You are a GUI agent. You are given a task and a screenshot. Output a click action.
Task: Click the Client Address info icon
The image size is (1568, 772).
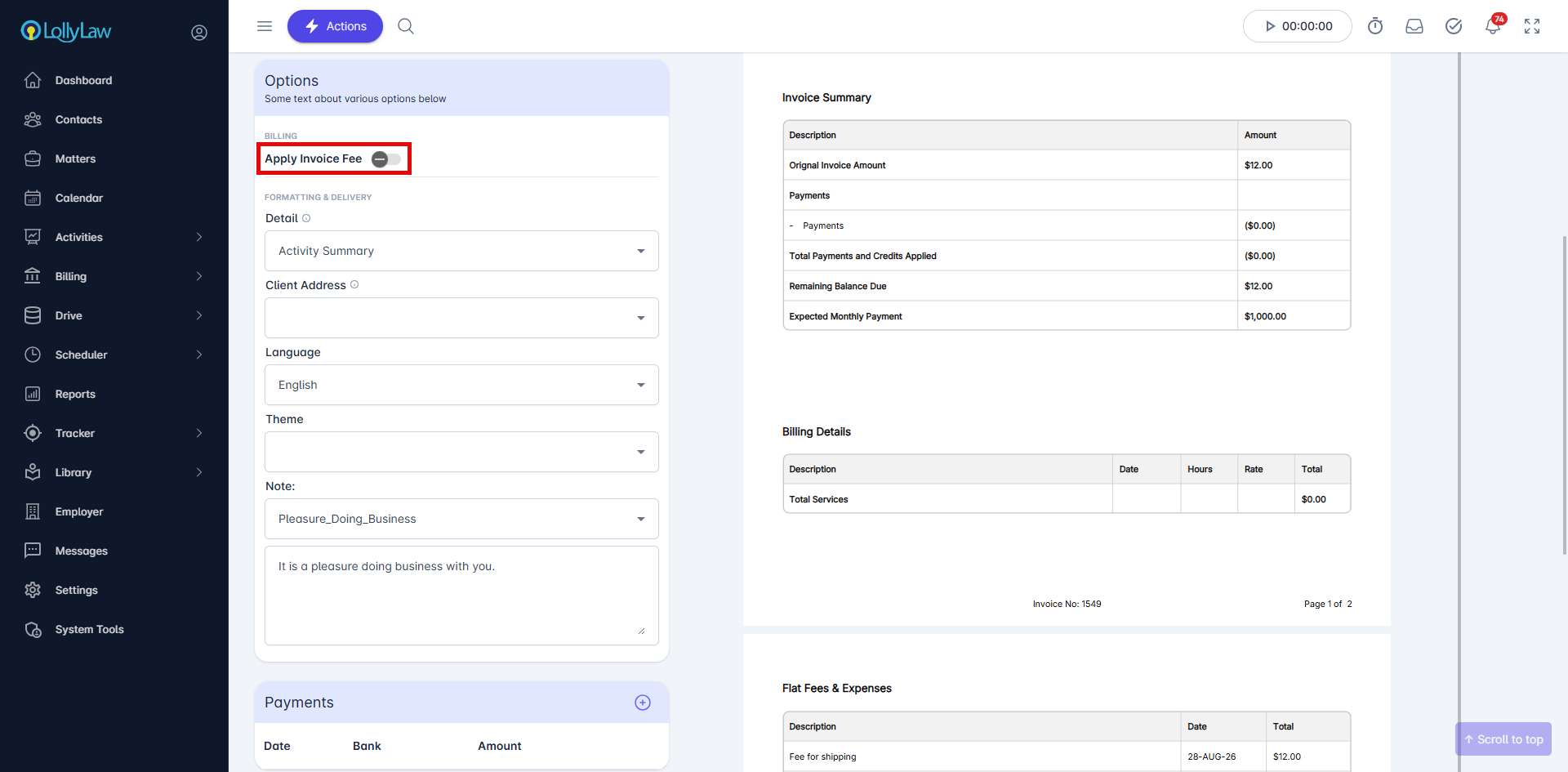coord(354,284)
